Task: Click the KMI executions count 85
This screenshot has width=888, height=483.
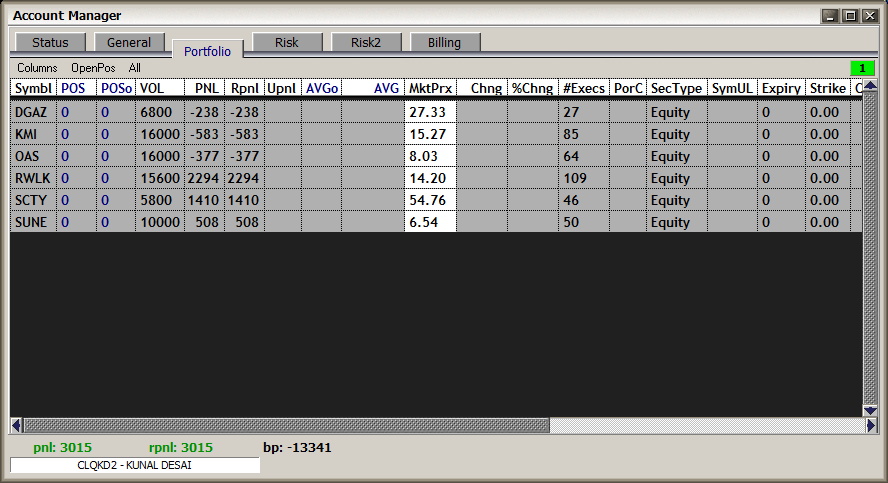Action: point(584,134)
